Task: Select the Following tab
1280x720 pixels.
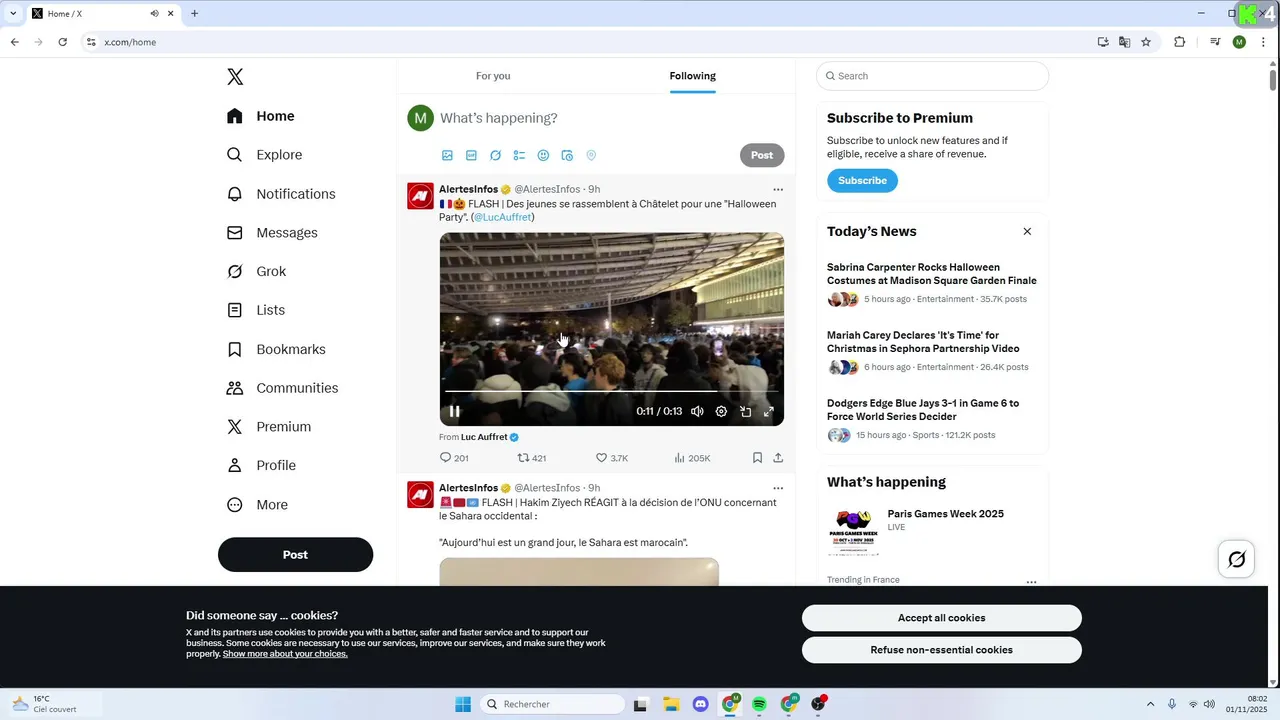Action: (692, 76)
